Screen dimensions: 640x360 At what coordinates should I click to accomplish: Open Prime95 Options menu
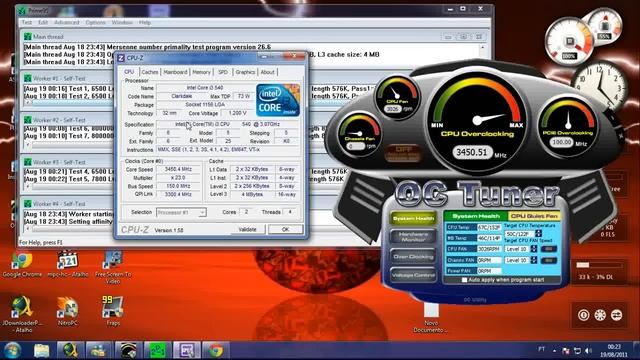(x=96, y=22)
